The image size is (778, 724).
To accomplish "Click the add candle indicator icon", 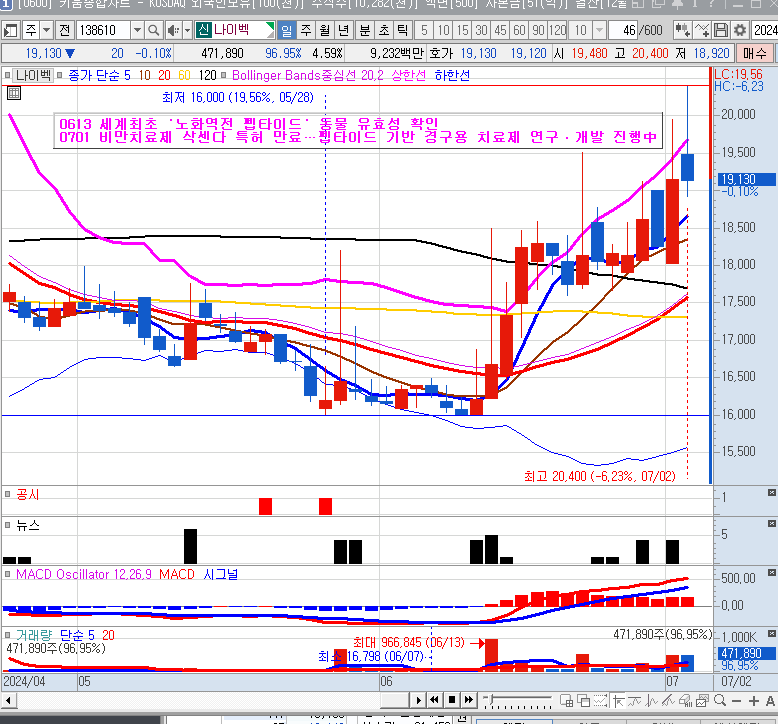I will click(x=685, y=31).
